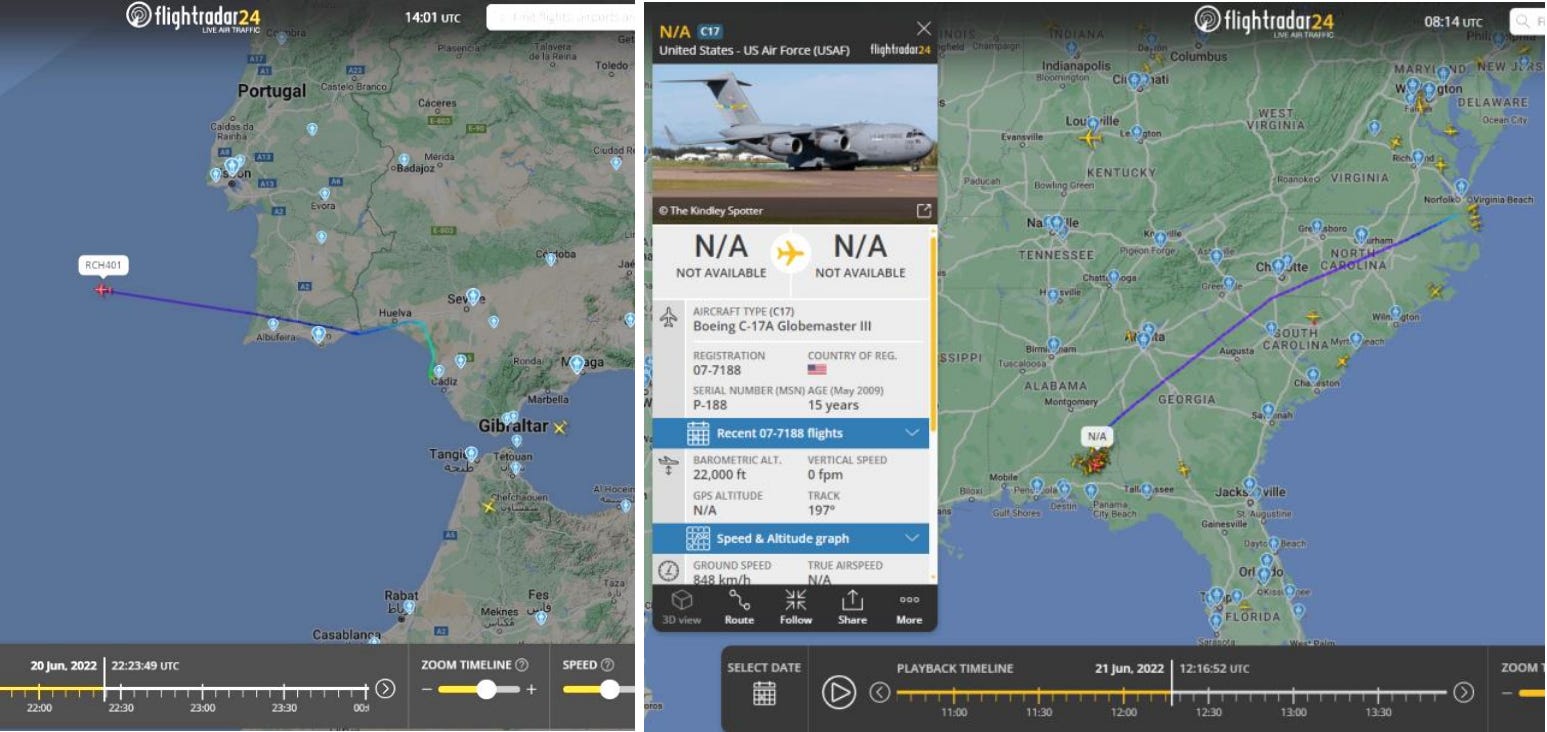Select the yellow aircraft over northern Morocco
Screen dimensions: 1547x732
[488, 507]
